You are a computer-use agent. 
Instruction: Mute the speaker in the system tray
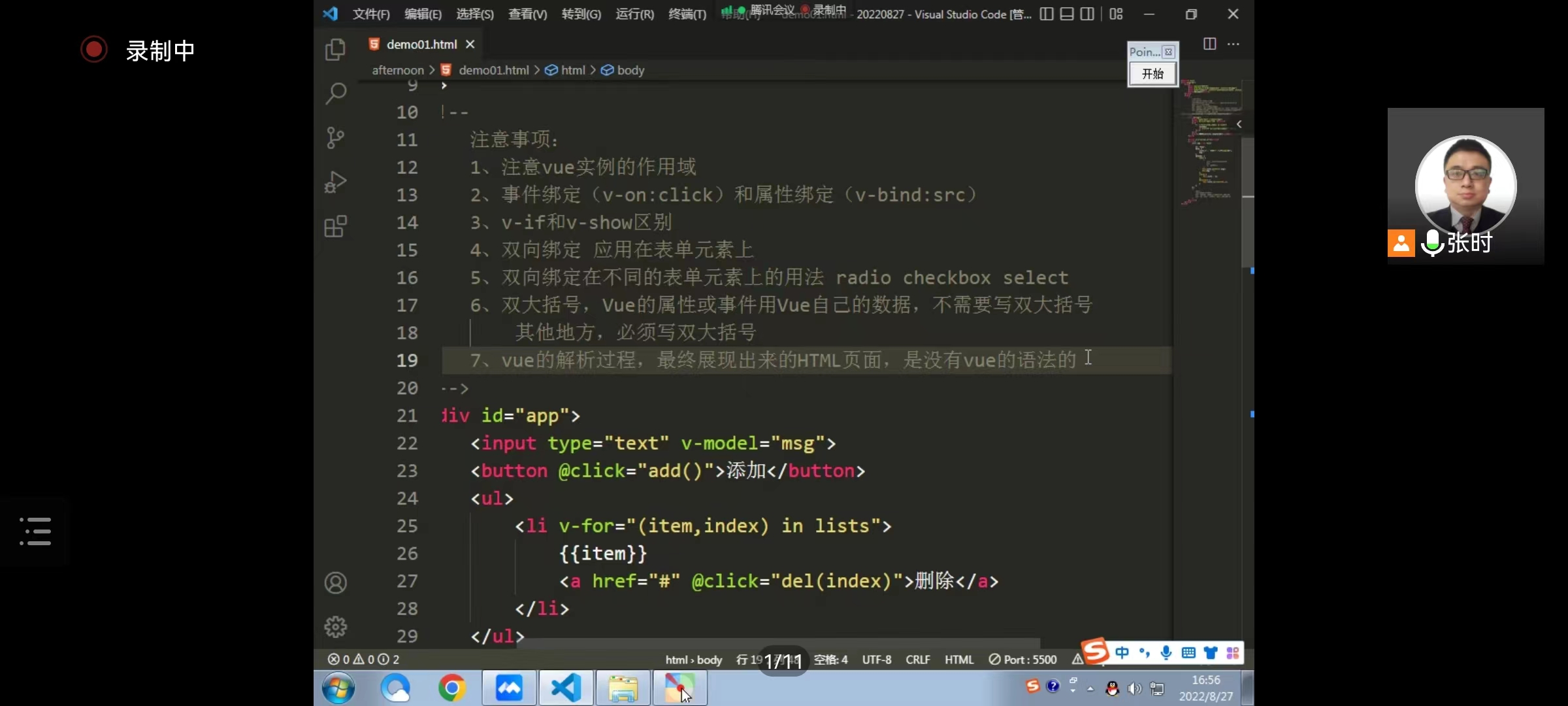(x=1135, y=688)
